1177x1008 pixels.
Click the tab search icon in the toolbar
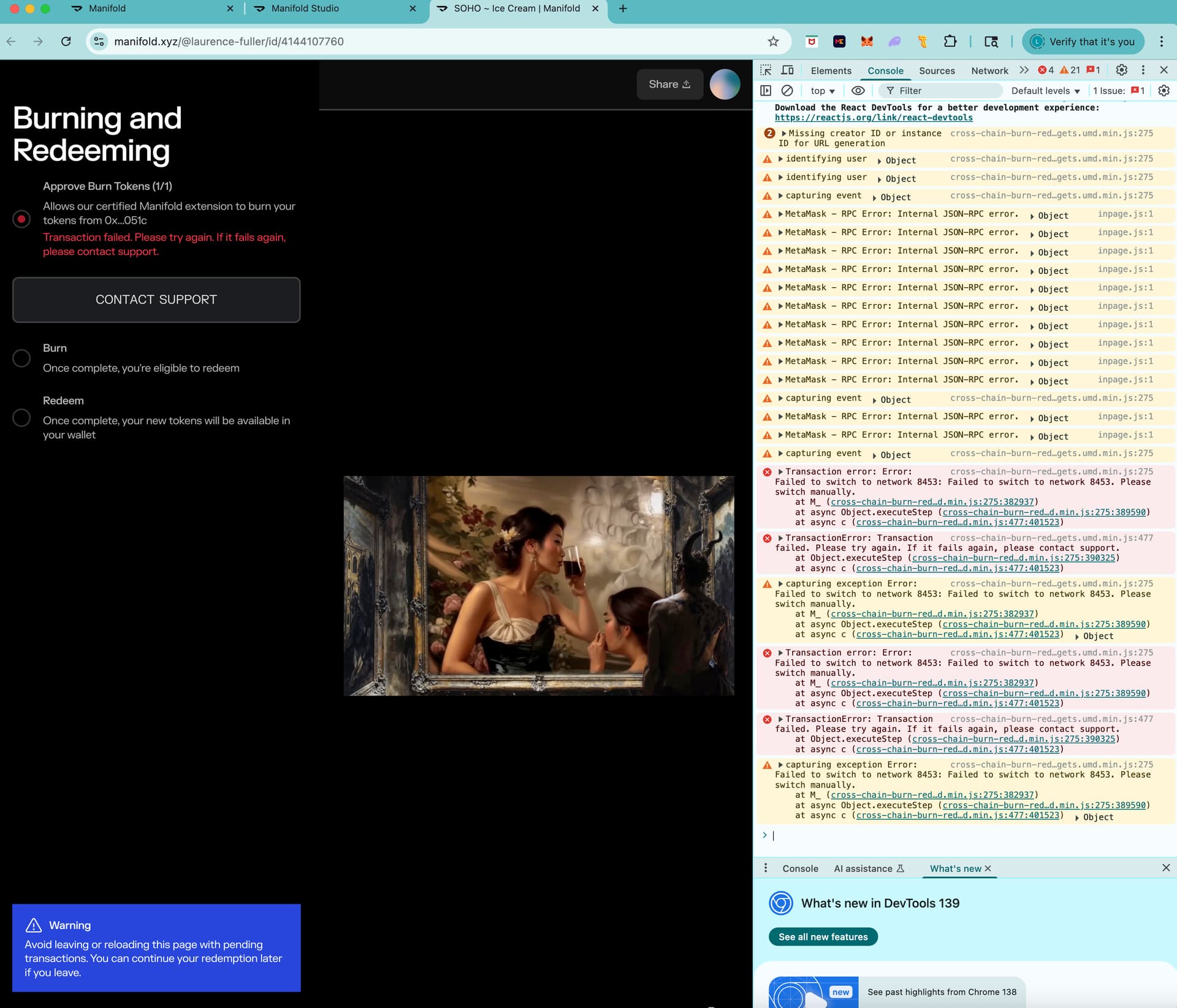pos(991,42)
